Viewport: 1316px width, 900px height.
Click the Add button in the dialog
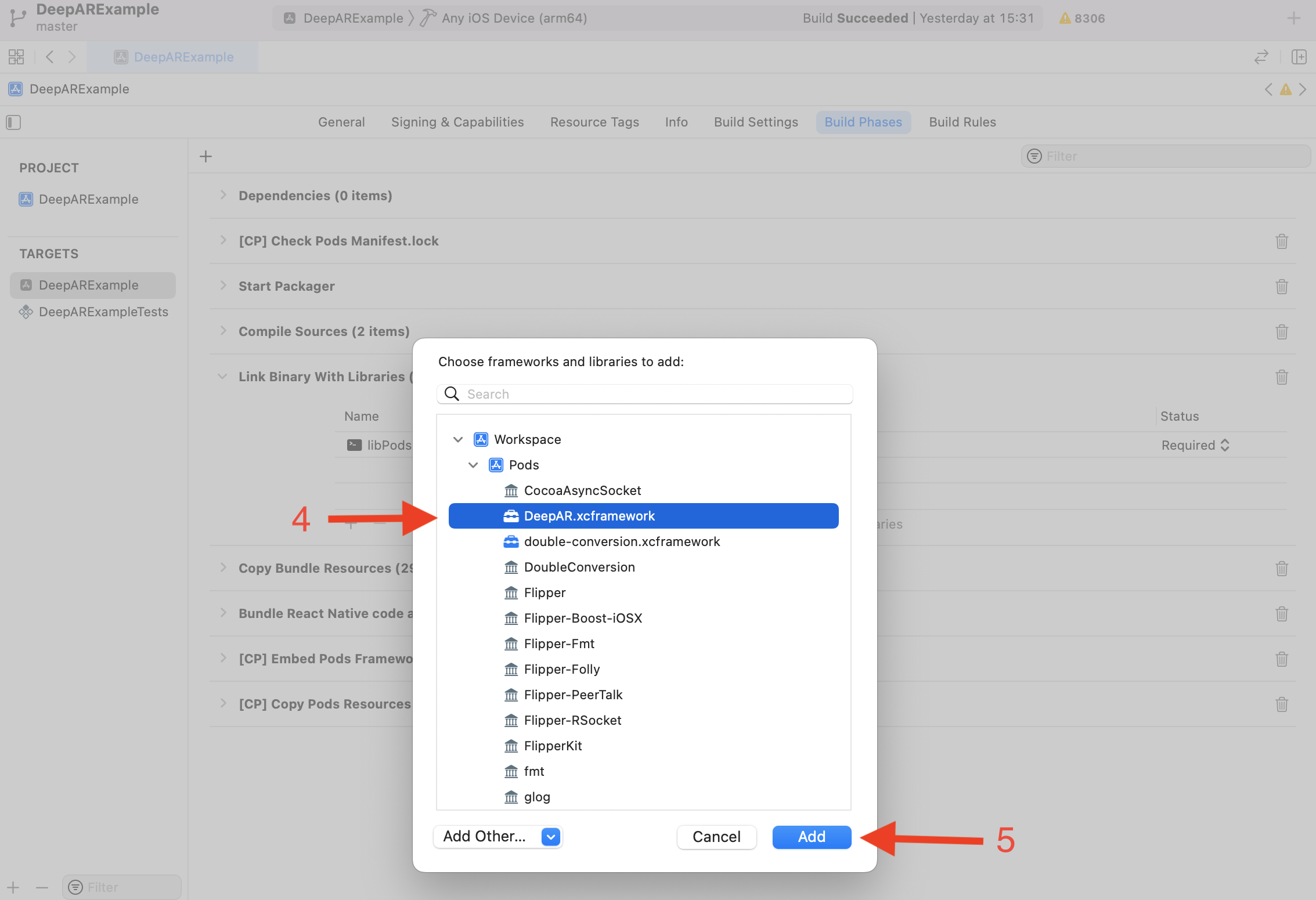click(811, 836)
